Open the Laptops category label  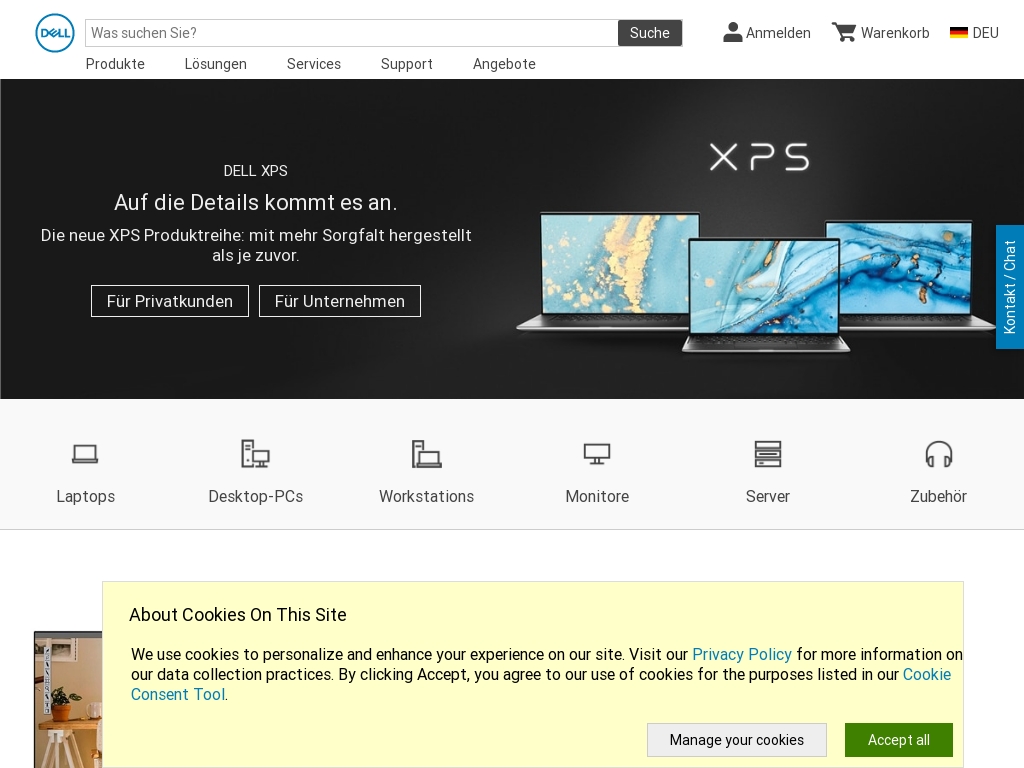click(x=86, y=496)
